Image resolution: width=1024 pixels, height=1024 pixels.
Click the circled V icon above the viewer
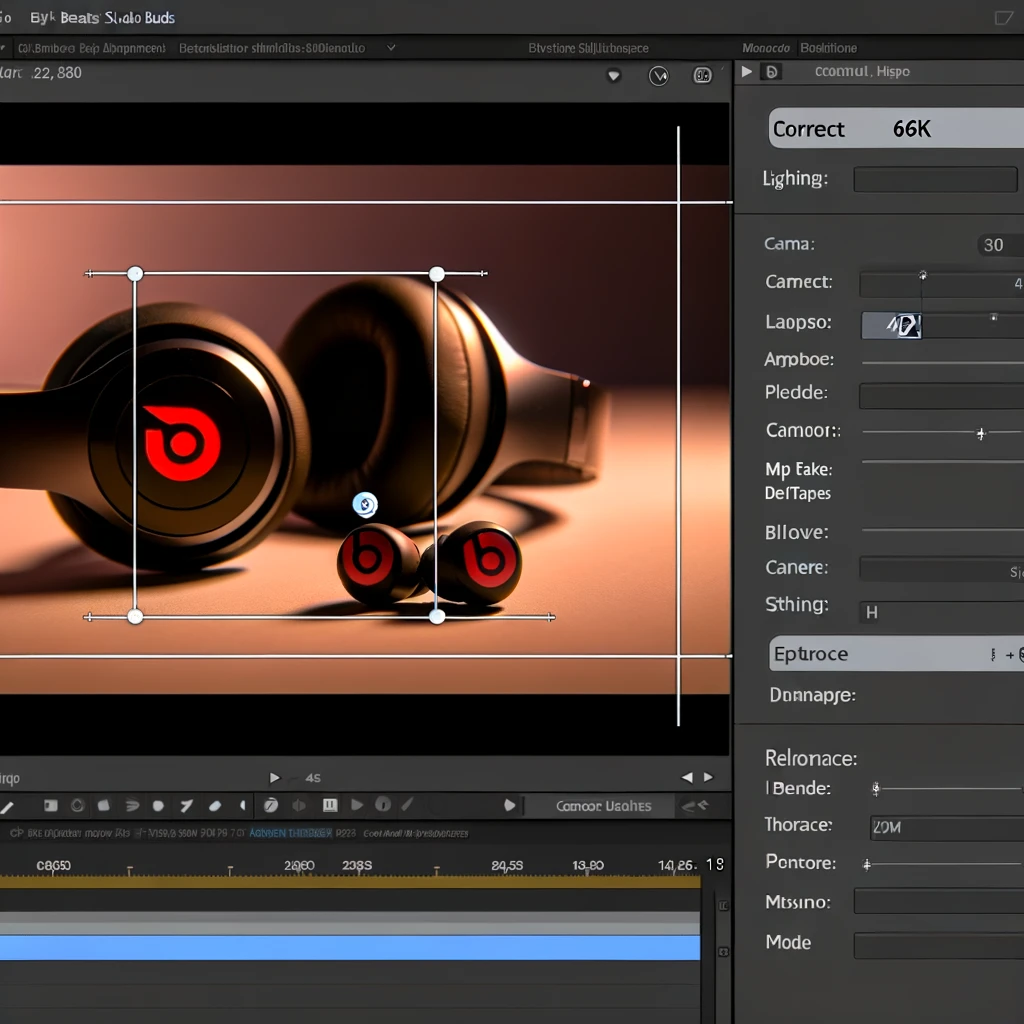click(658, 76)
